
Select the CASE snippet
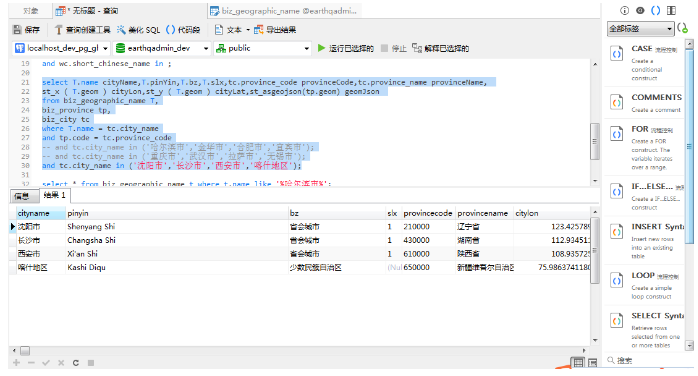[645, 63]
